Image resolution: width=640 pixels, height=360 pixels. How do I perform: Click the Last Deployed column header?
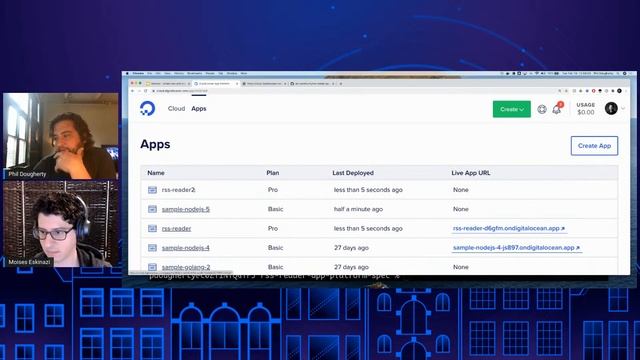pyautogui.click(x=353, y=173)
